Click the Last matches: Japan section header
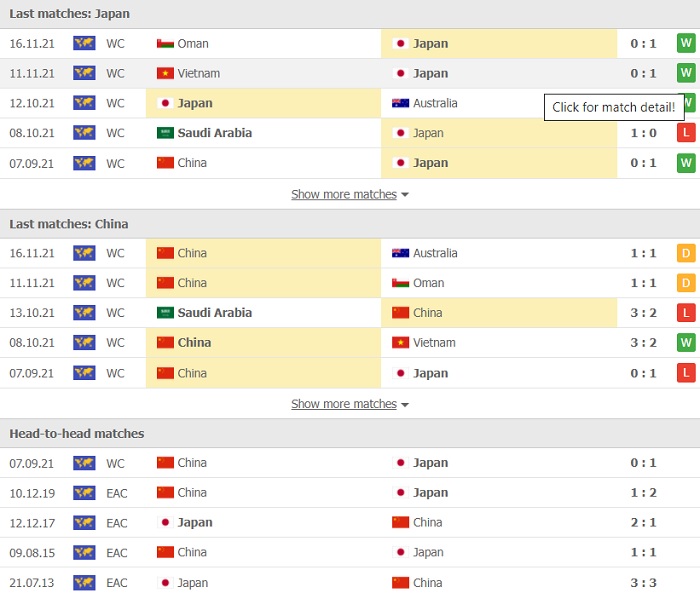This screenshot has height=593, width=700. click(69, 14)
